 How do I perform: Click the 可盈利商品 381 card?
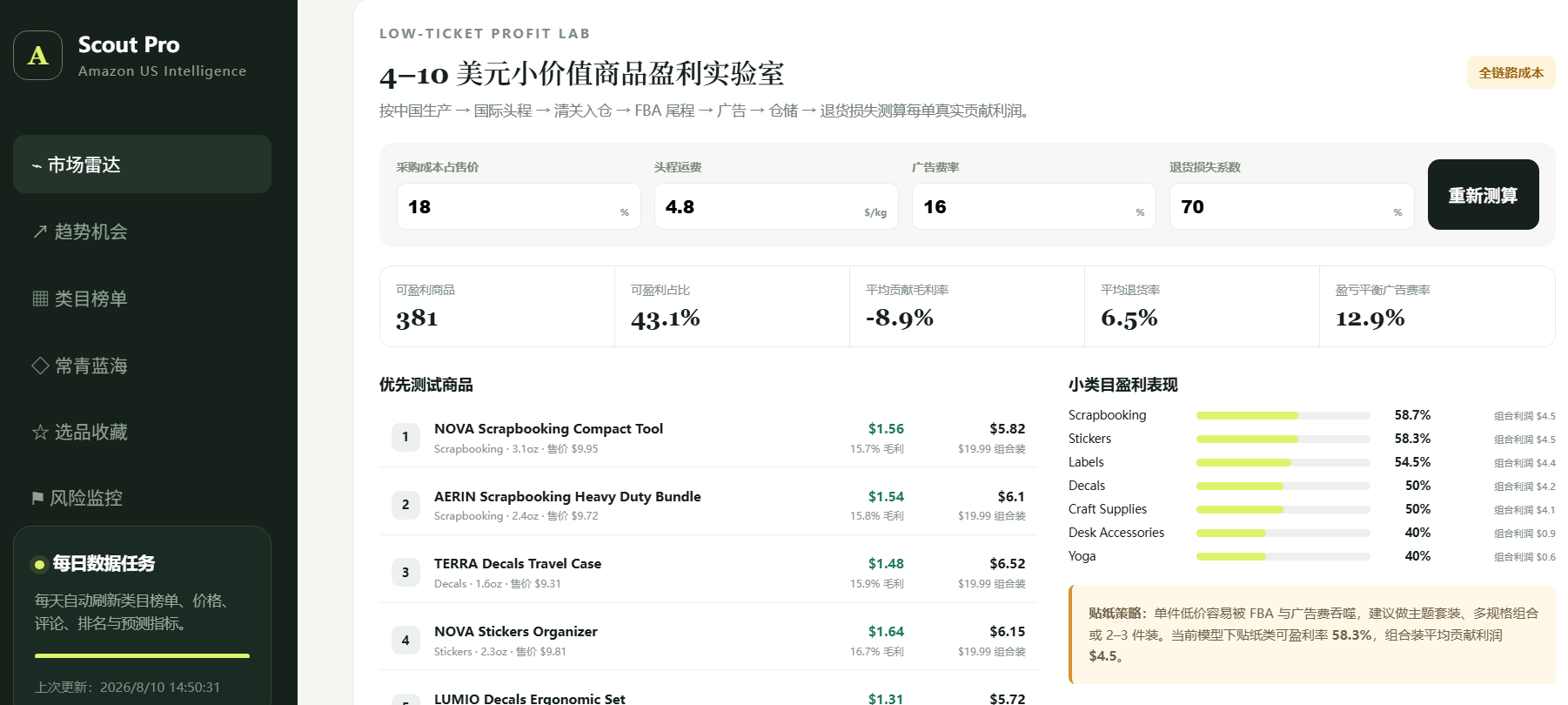[x=497, y=306]
